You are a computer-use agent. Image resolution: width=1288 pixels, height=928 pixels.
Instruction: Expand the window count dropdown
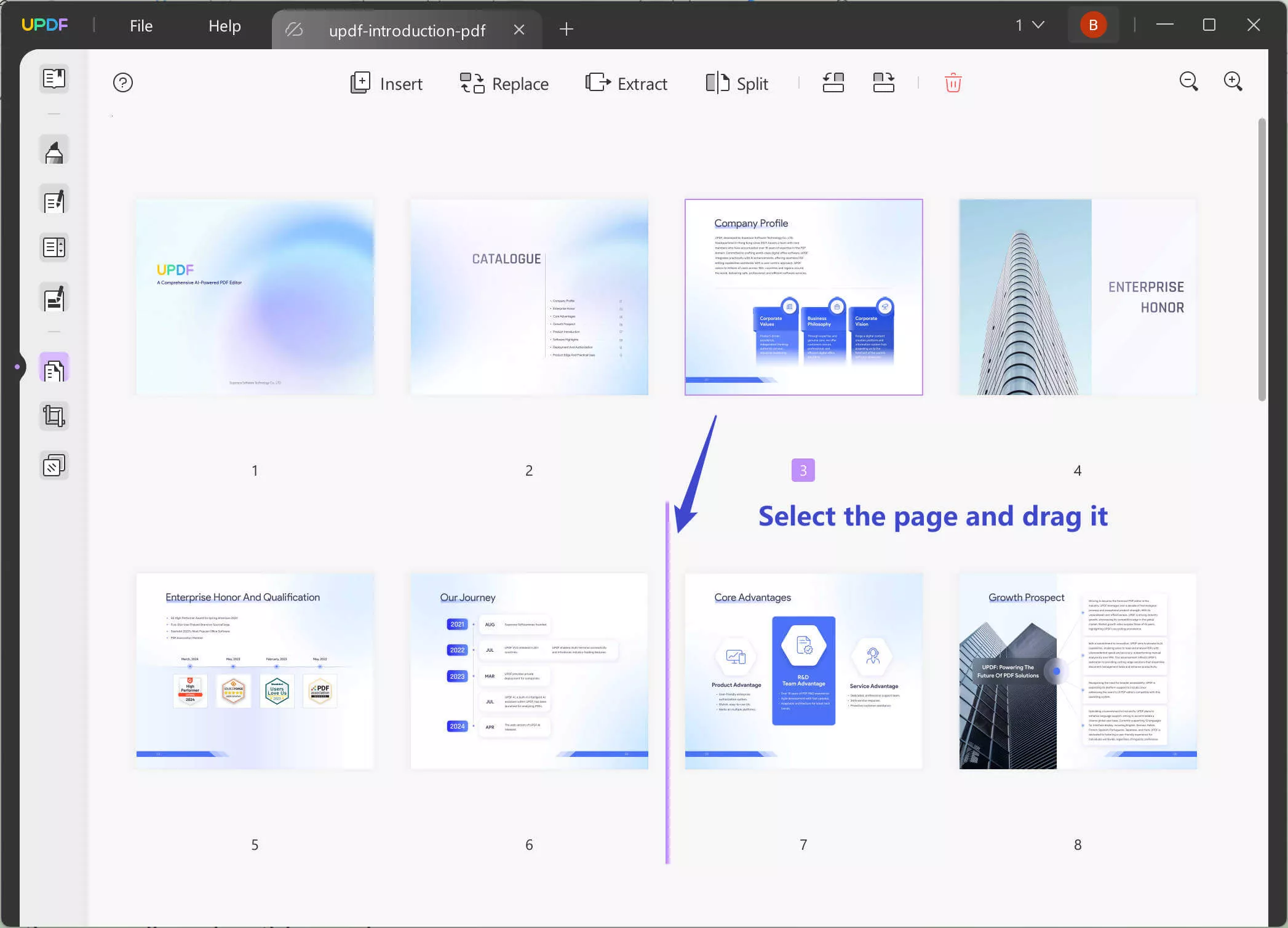click(x=1030, y=25)
